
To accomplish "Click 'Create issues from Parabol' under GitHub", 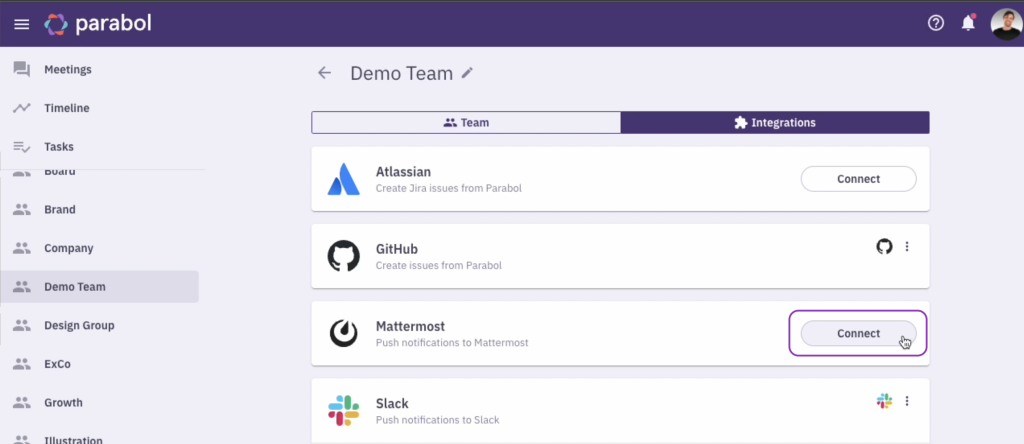I will (439, 266).
